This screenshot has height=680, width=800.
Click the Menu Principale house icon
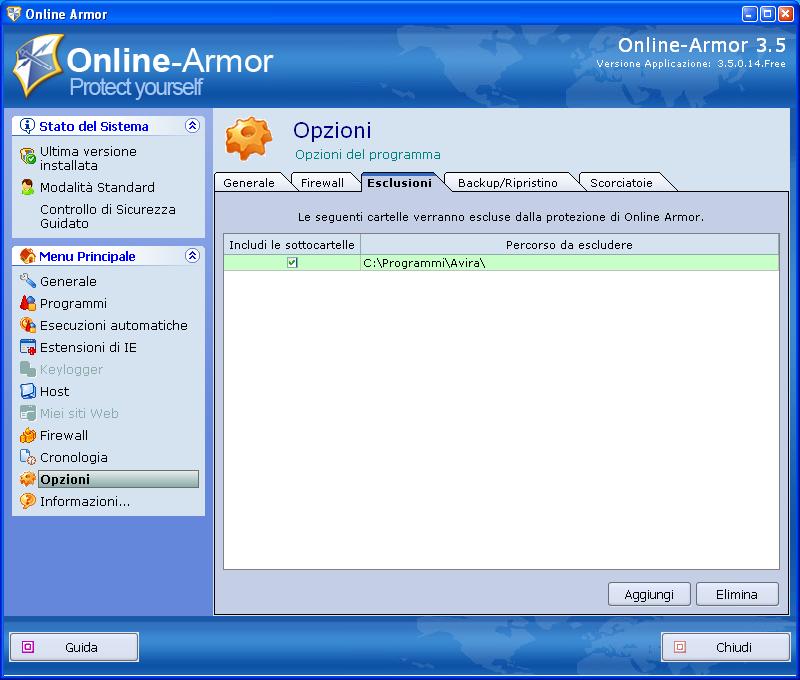[x=28, y=256]
